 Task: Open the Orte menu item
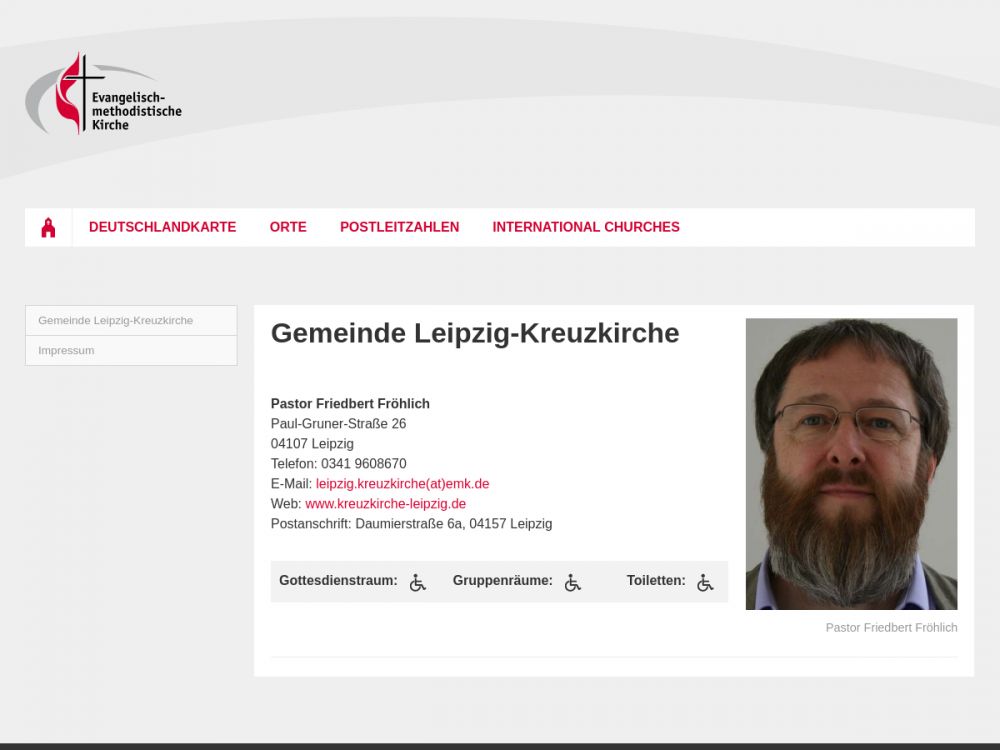pos(288,227)
